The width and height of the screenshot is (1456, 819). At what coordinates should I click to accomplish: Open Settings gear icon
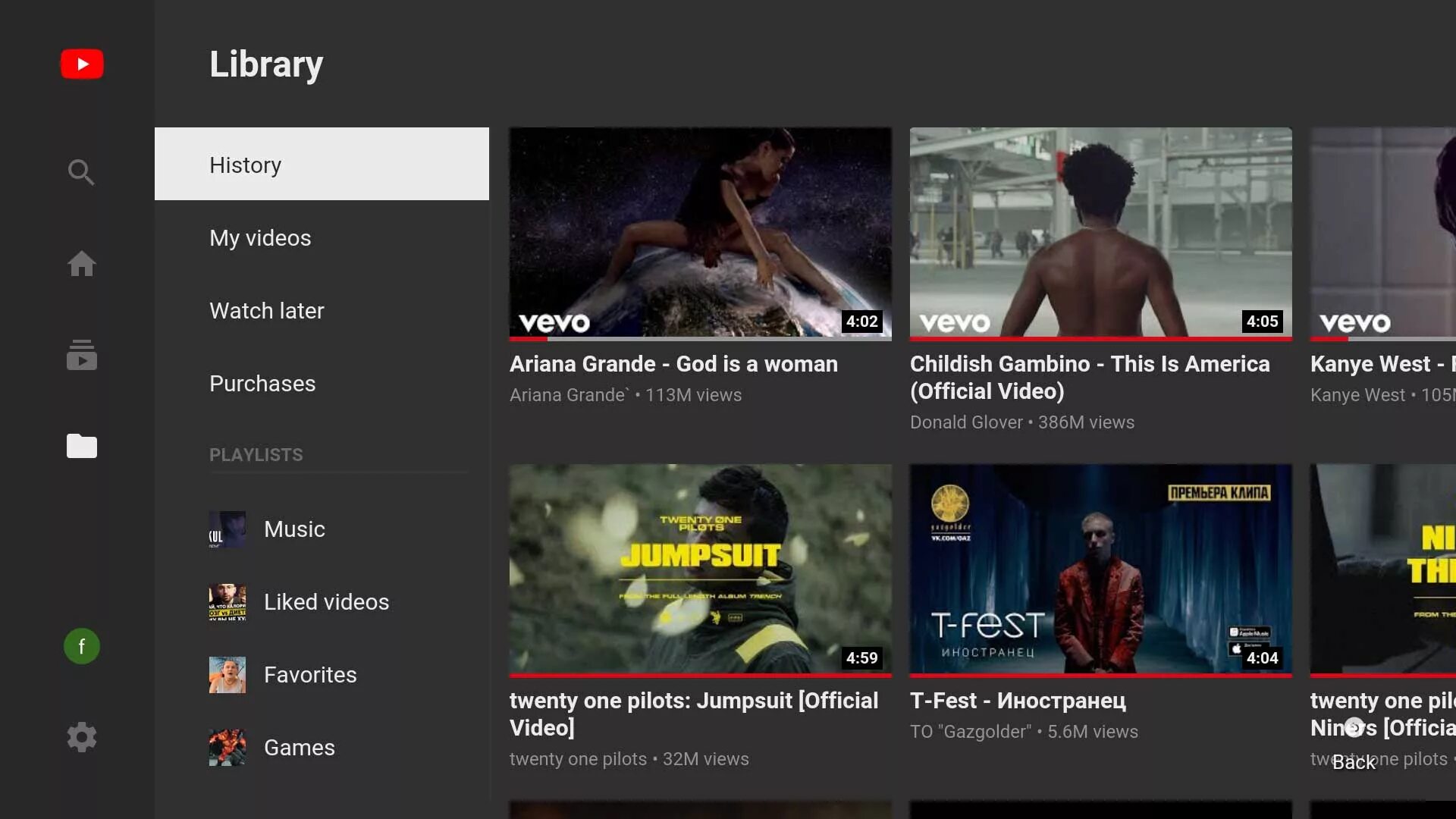tap(81, 736)
